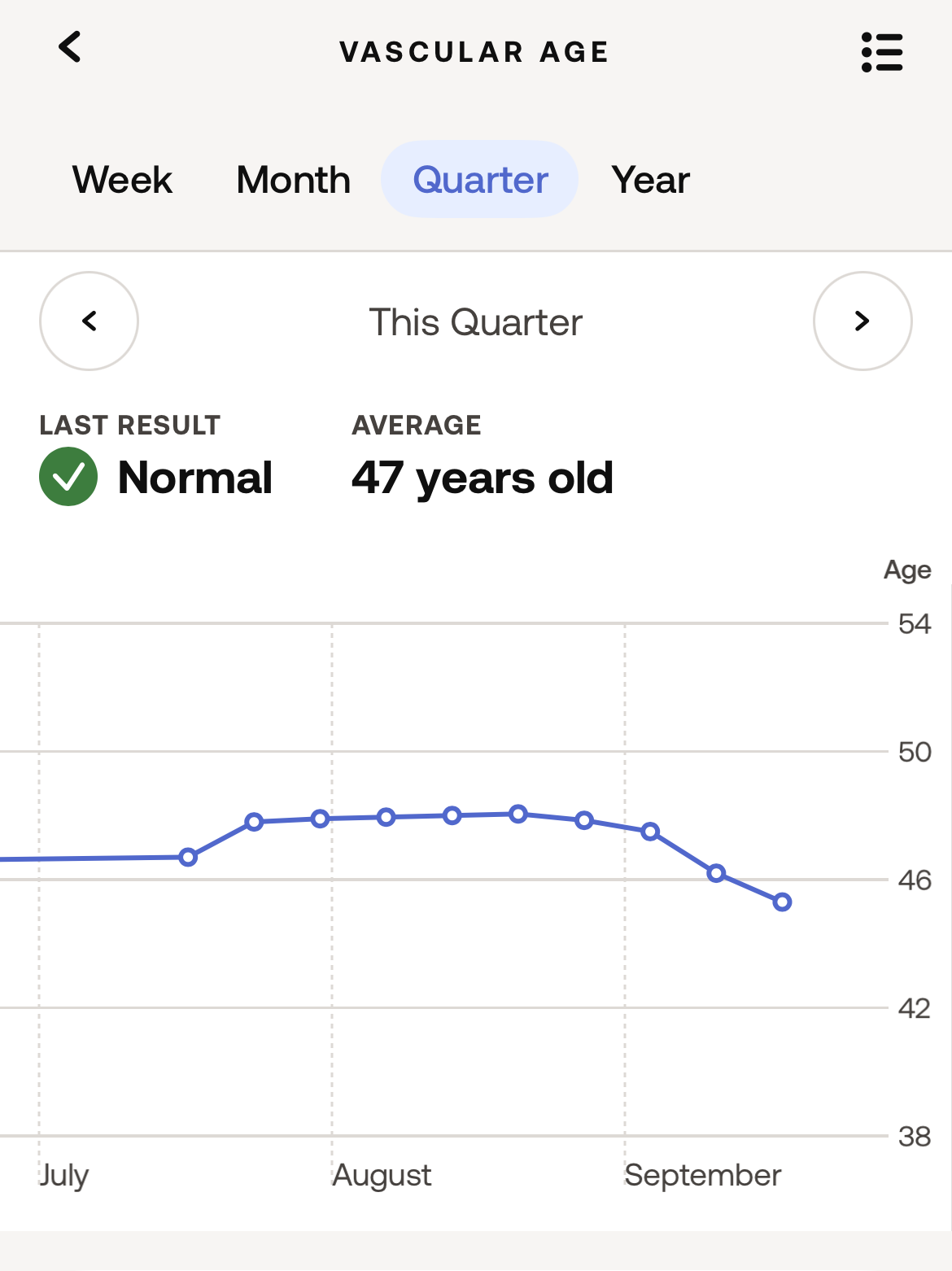Tap the This Quarter title
The height and width of the screenshot is (1271, 952).
[x=476, y=322]
